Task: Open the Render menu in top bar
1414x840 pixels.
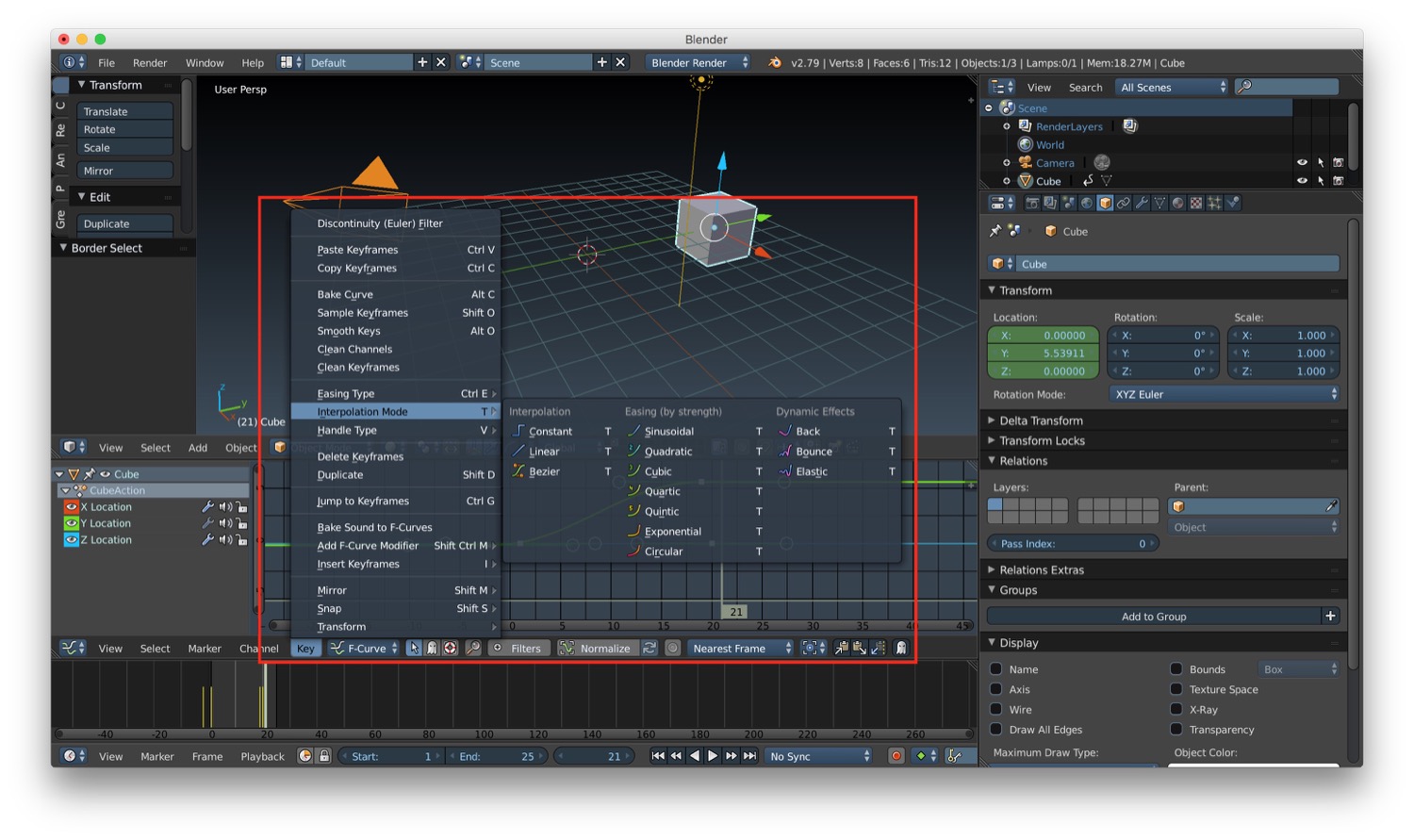Action: coord(150,62)
